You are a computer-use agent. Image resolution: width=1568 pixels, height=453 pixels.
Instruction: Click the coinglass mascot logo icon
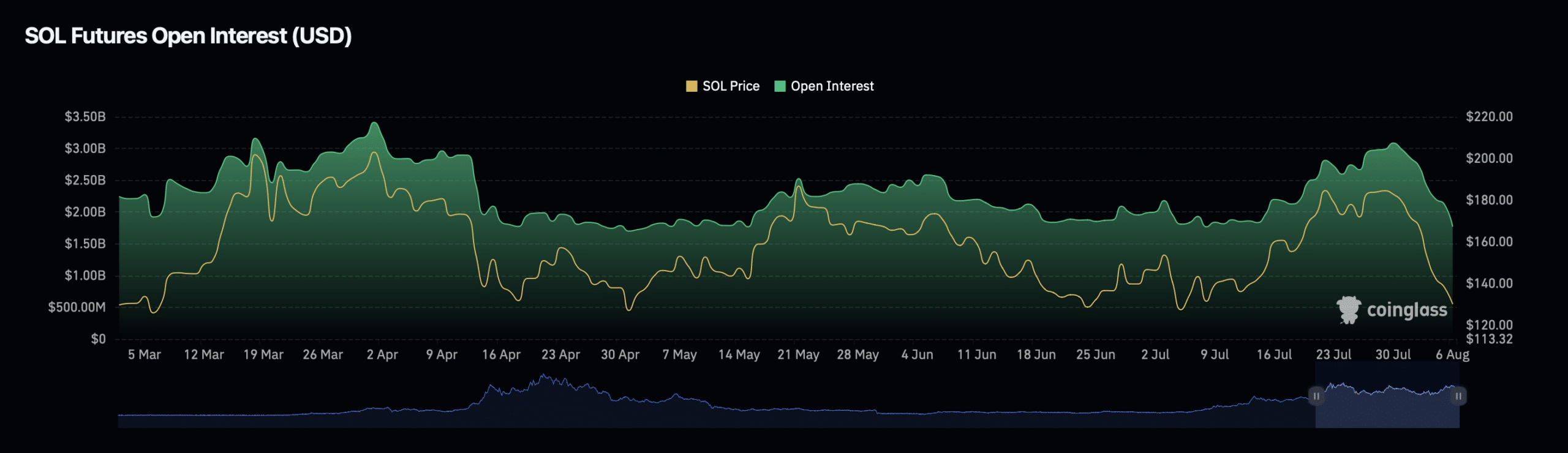coord(1348,310)
